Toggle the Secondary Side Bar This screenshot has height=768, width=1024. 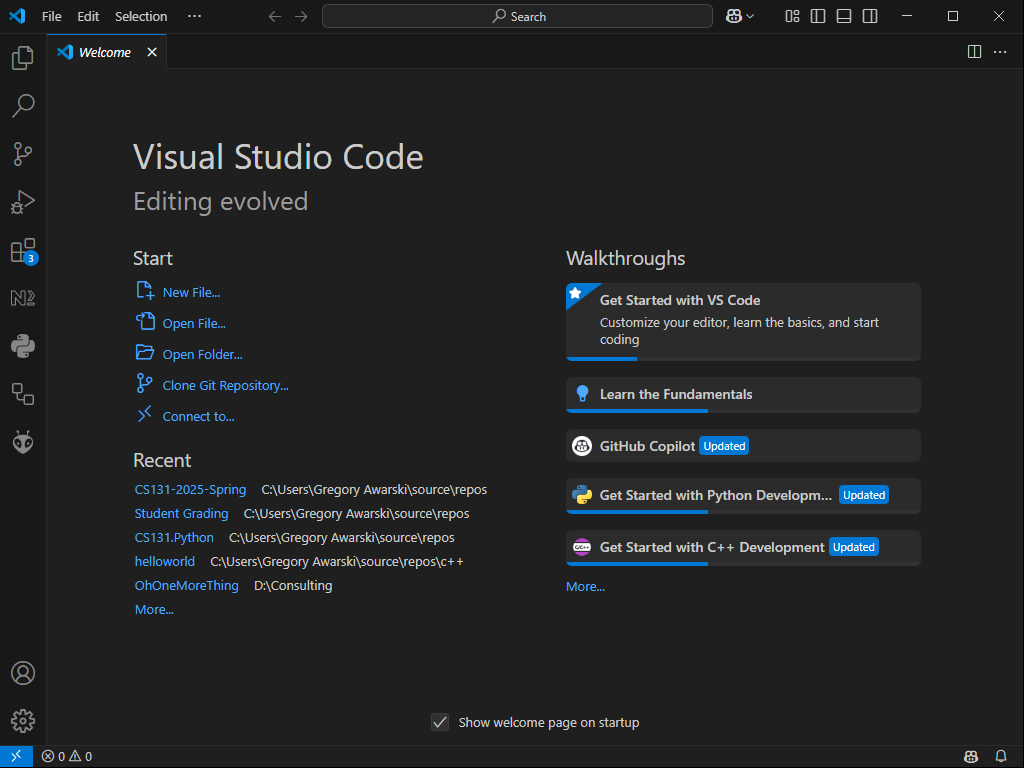870,16
